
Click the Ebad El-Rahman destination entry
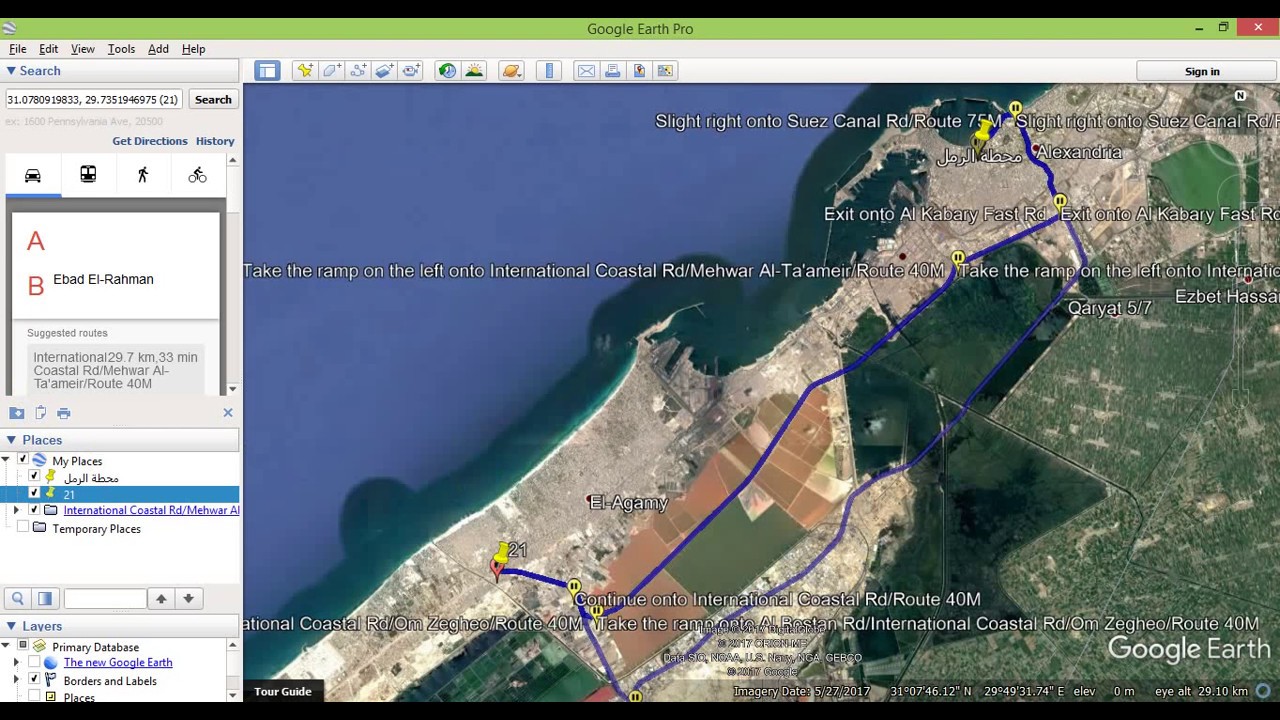[x=103, y=279]
